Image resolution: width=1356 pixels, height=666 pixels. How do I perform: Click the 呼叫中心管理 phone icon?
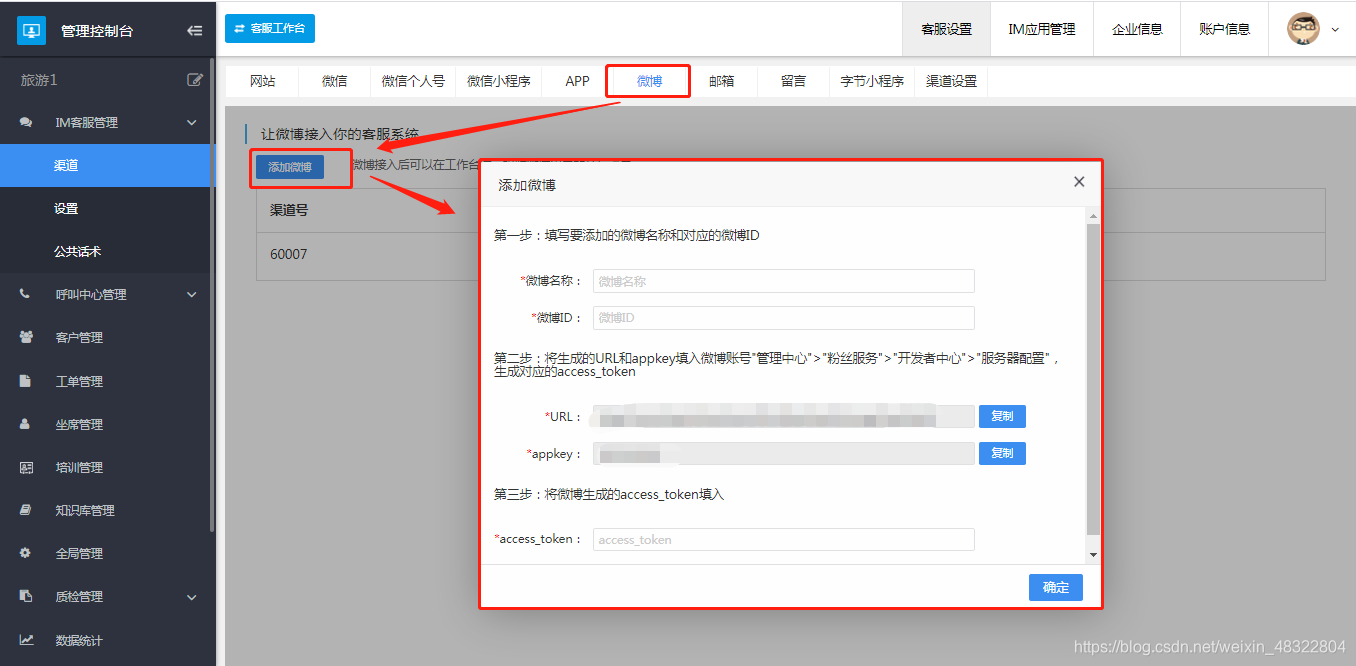click(x=26, y=294)
